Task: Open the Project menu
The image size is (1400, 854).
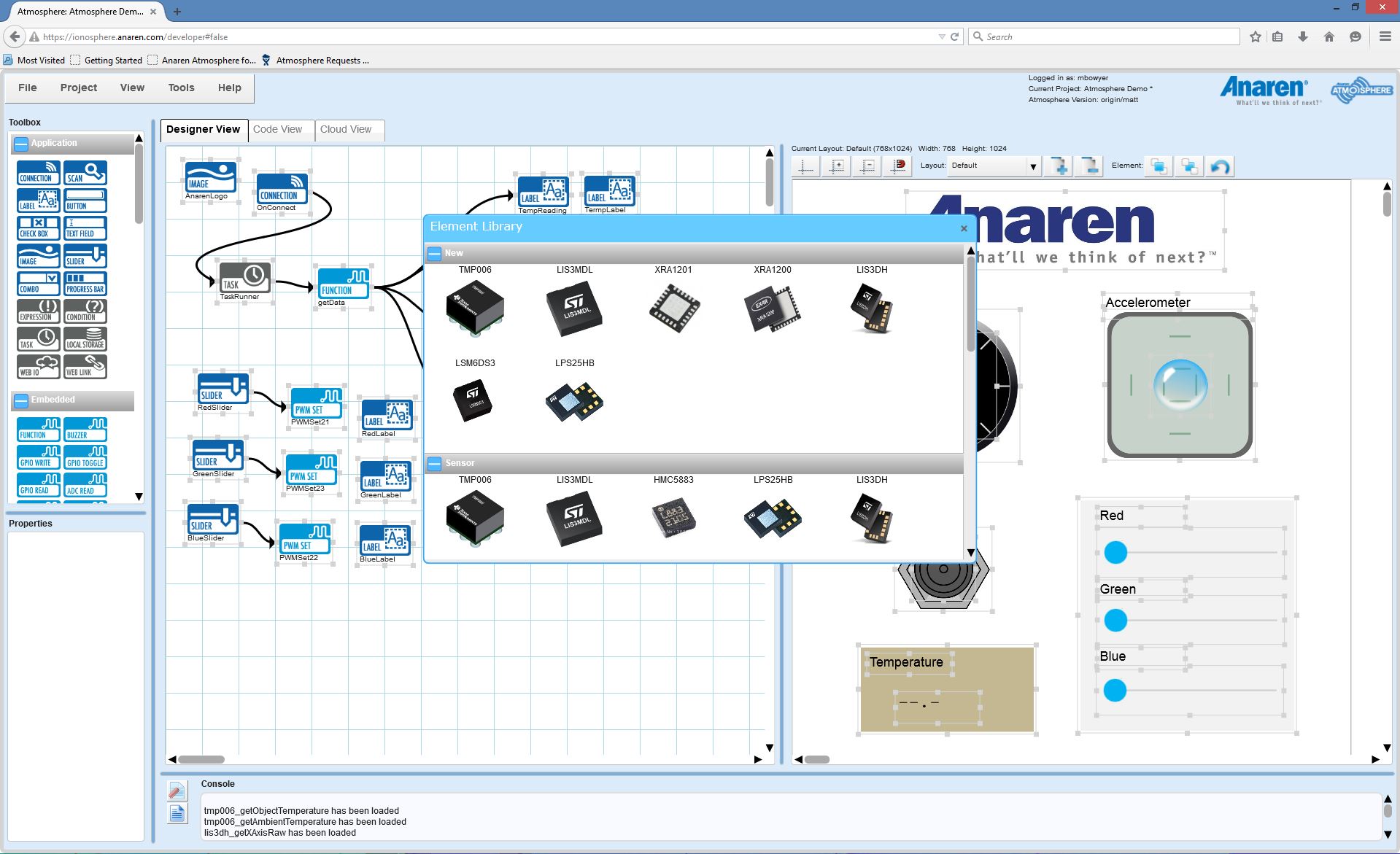Action: point(79,88)
